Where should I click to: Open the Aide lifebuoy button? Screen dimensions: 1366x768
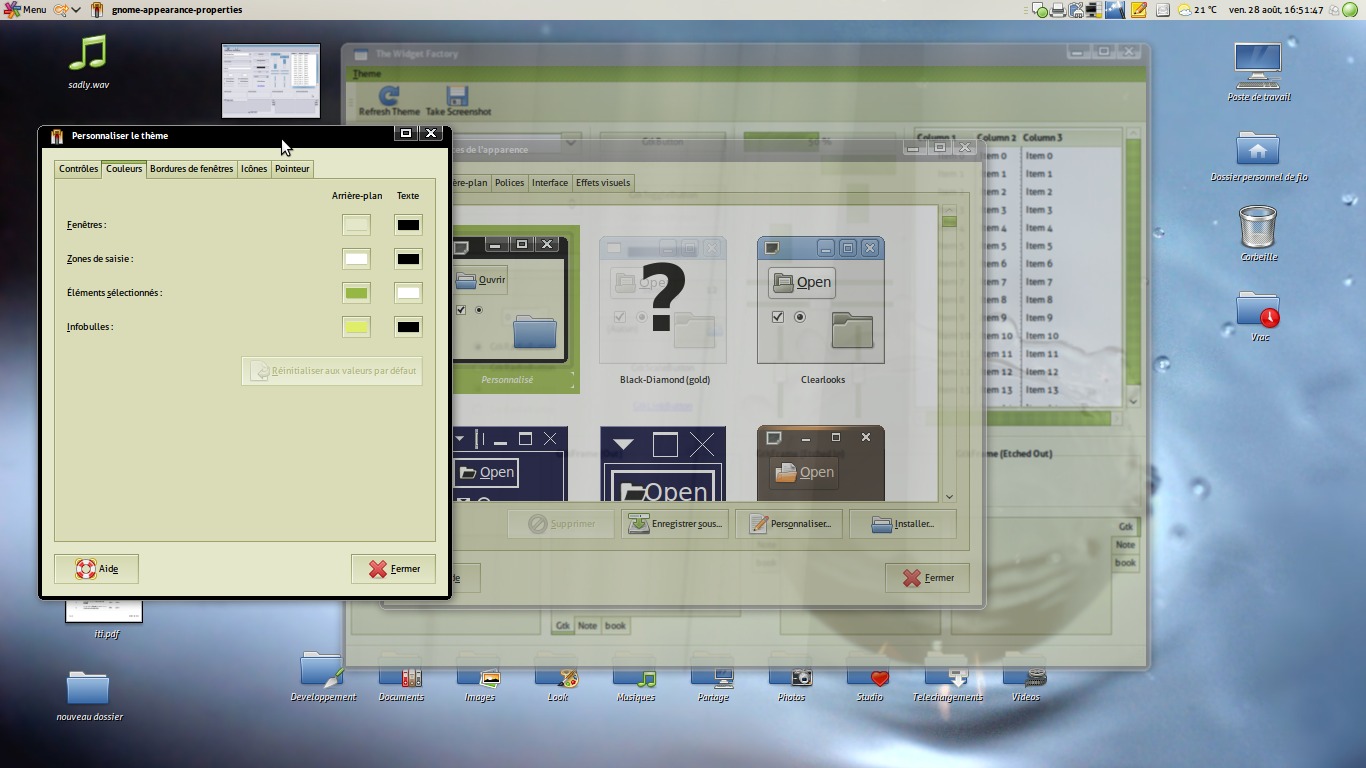coord(96,569)
